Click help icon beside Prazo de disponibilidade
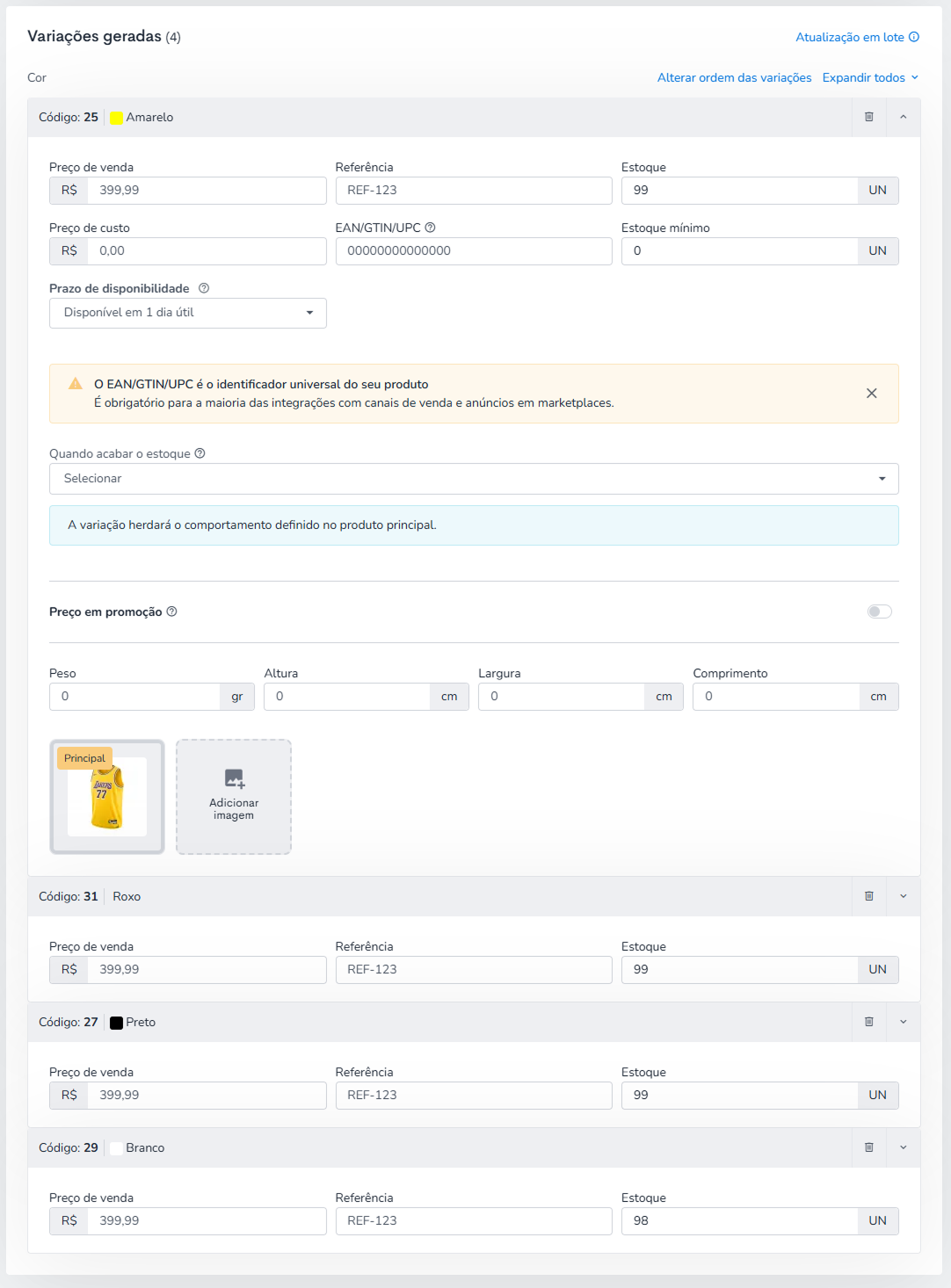The width and height of the screenshot is (951, 1288). coord(204,288)
